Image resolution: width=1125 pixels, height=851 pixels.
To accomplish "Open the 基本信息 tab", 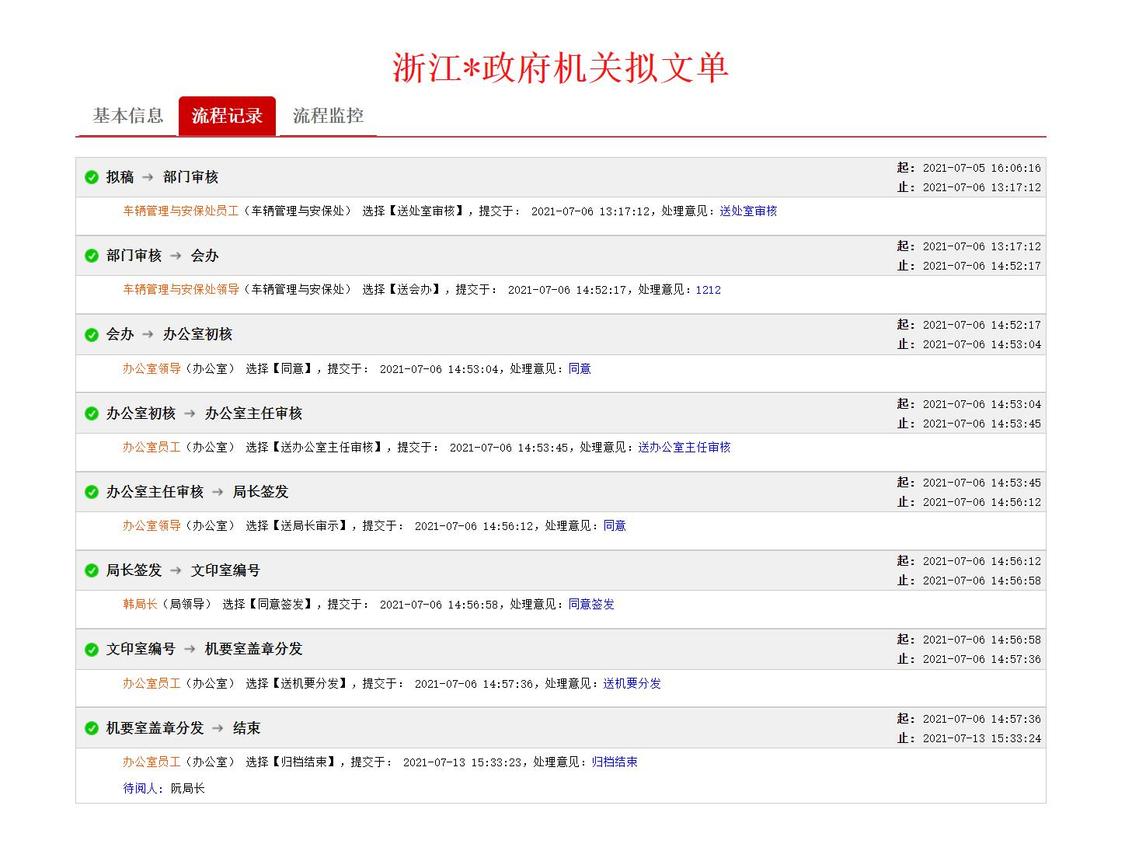I will click(128, 116).
